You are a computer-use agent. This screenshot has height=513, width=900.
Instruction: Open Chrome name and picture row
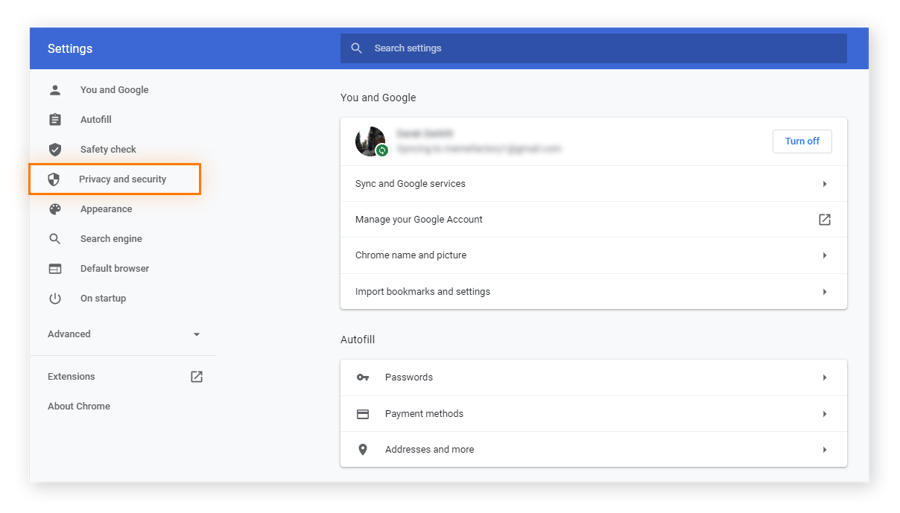[x=593, y=255]
